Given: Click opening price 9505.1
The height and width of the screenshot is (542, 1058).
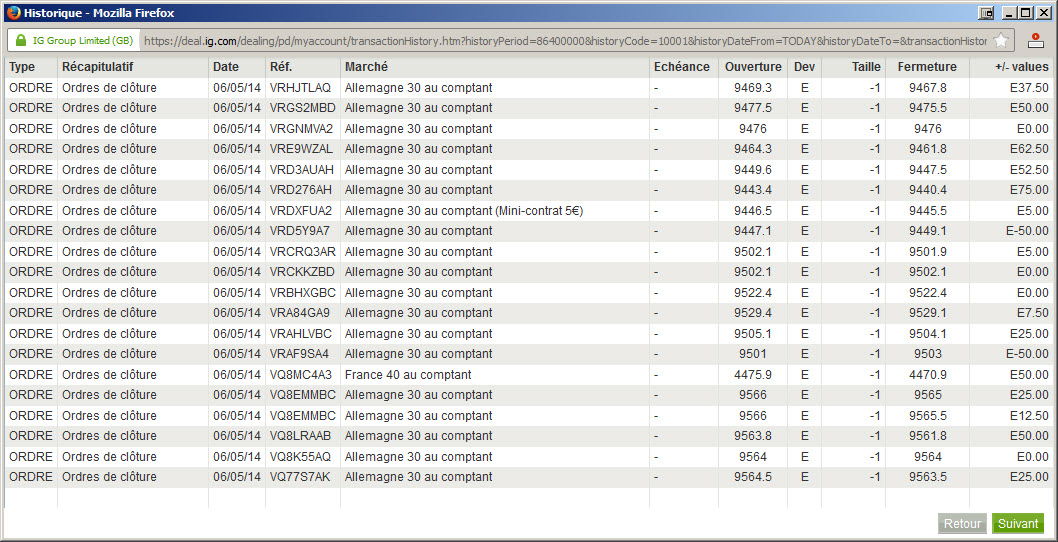Looking at the screenshot, I should 752,333.
